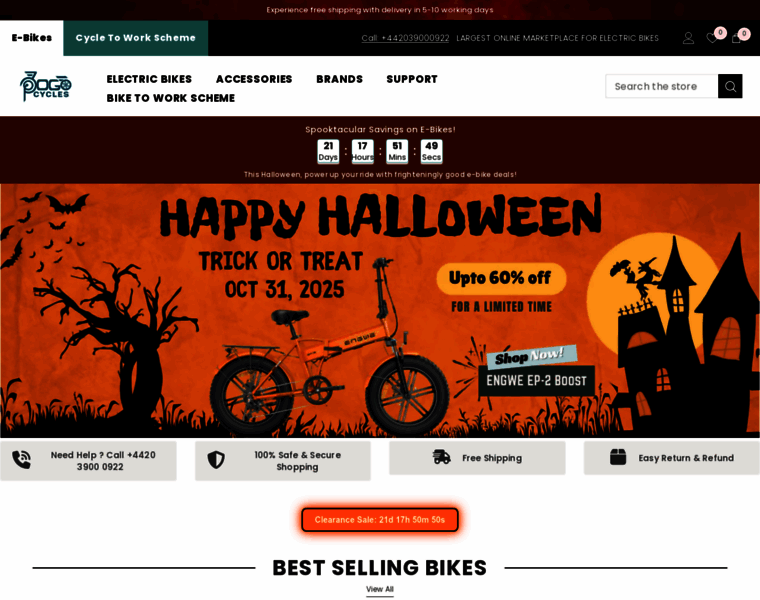The height and width of the screenshot is (600, 760).
Task: Open the Support menu
Action: pos(412,79)
